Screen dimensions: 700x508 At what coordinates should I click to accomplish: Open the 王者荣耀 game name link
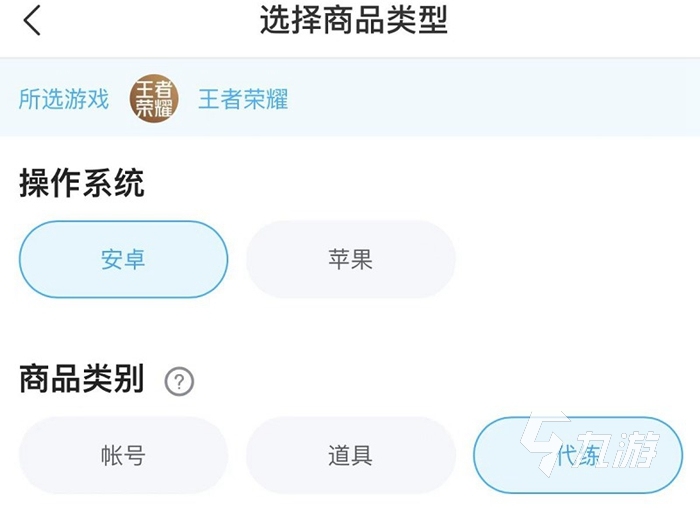243,100
